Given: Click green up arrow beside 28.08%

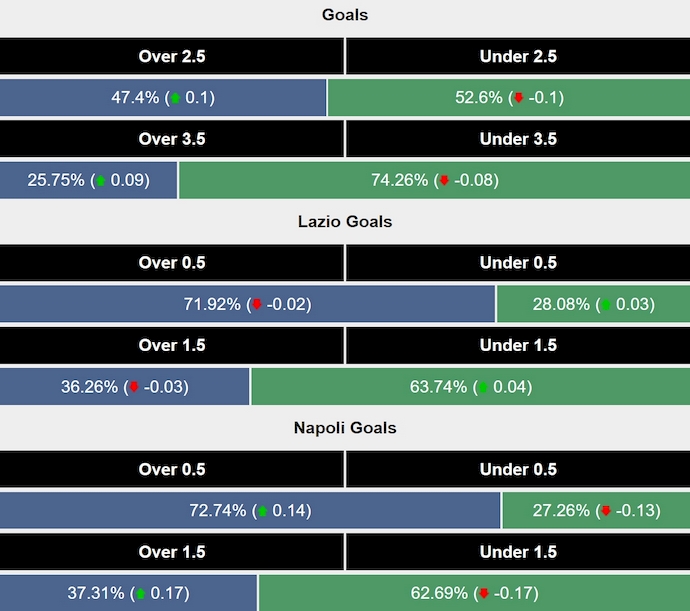Looking at the screenshot, I should coord(604,304).
